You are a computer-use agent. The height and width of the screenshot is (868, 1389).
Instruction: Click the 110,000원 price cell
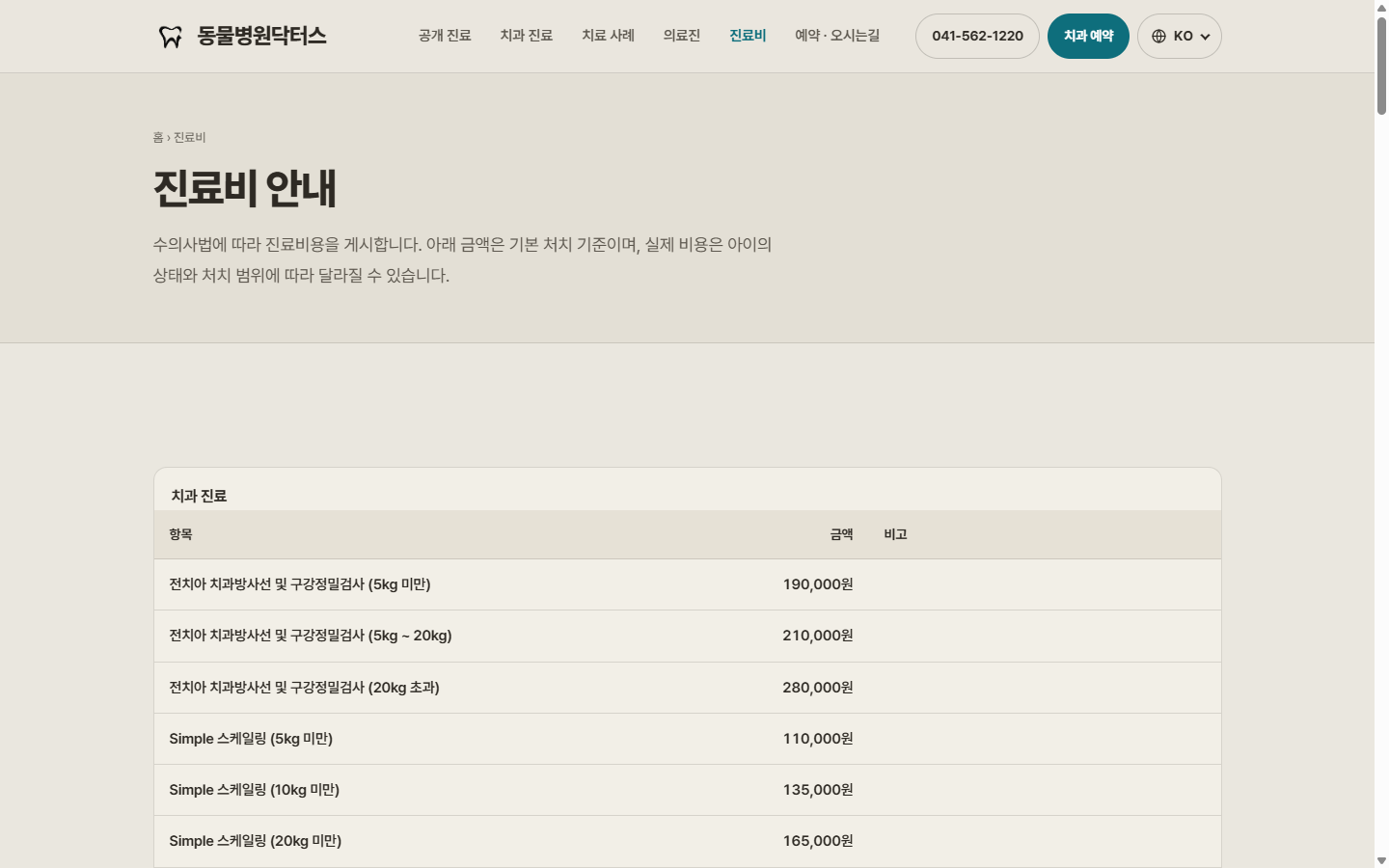point(818,739)
